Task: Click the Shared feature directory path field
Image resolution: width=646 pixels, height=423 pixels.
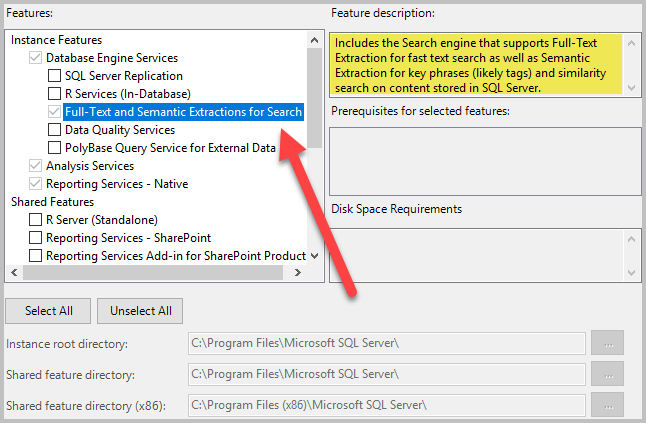Action: [387, 374]
